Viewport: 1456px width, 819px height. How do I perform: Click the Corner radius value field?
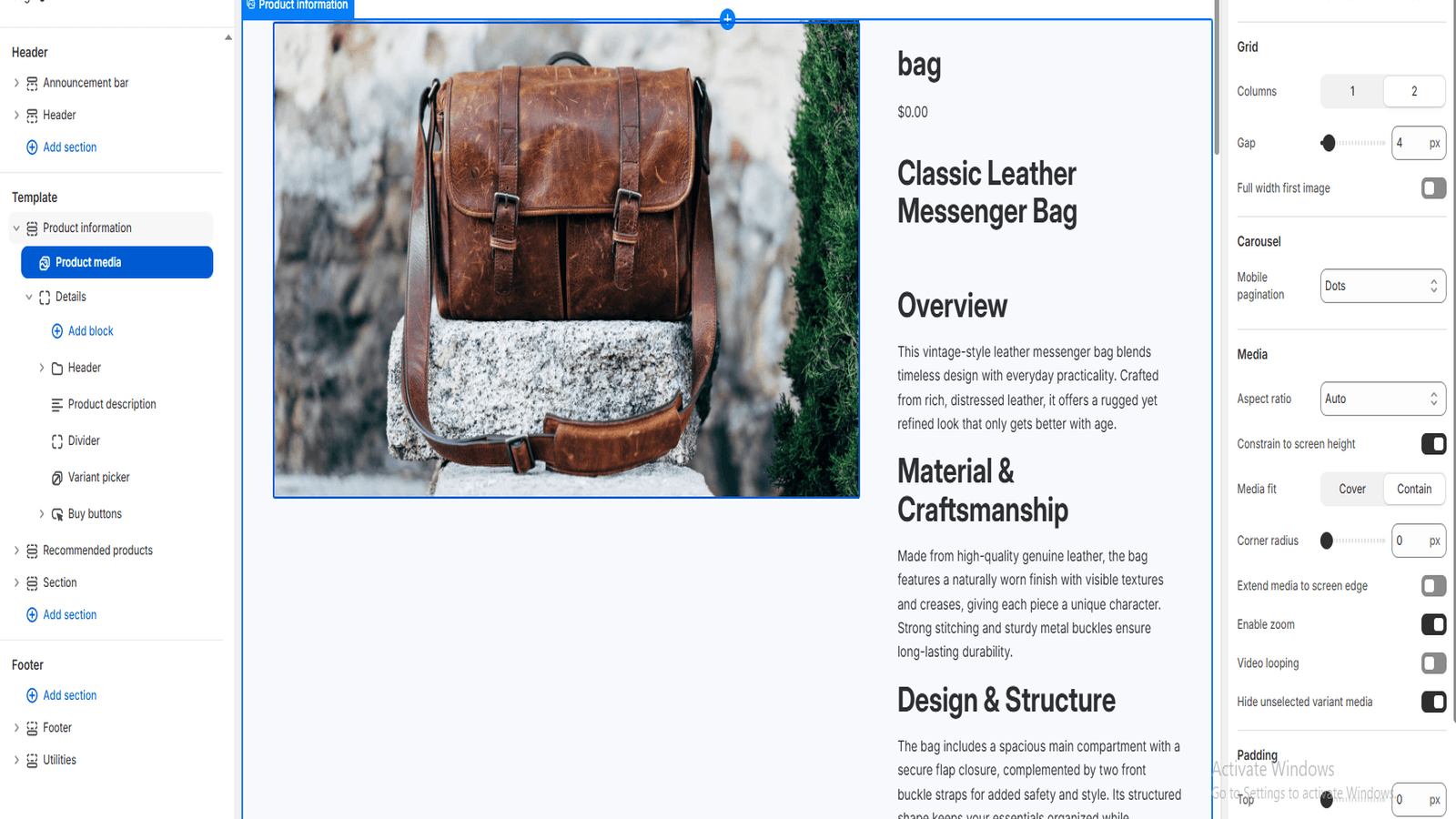click(1413, 541)
